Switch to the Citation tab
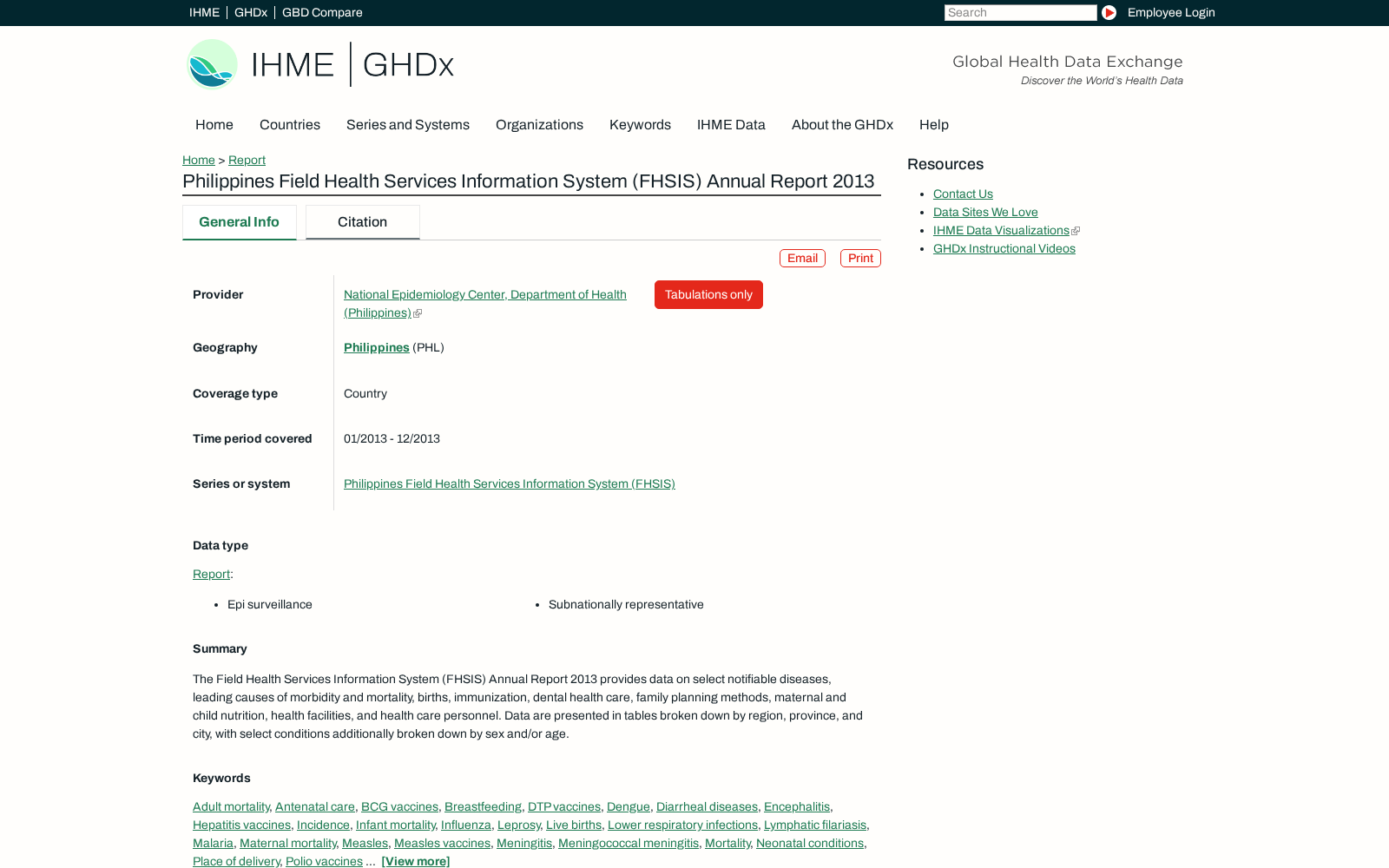 pos(363,222)
